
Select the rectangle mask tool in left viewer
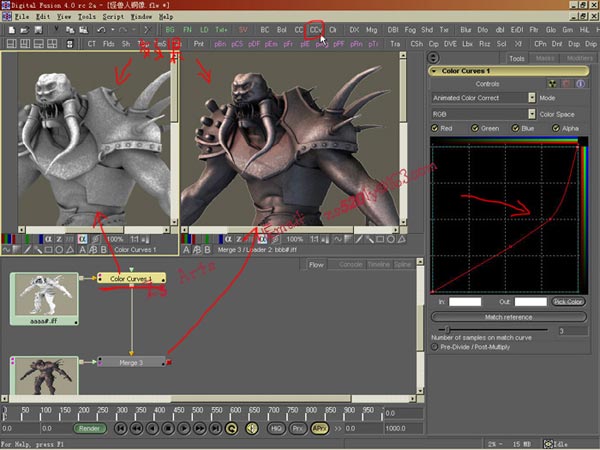point(49,250)
